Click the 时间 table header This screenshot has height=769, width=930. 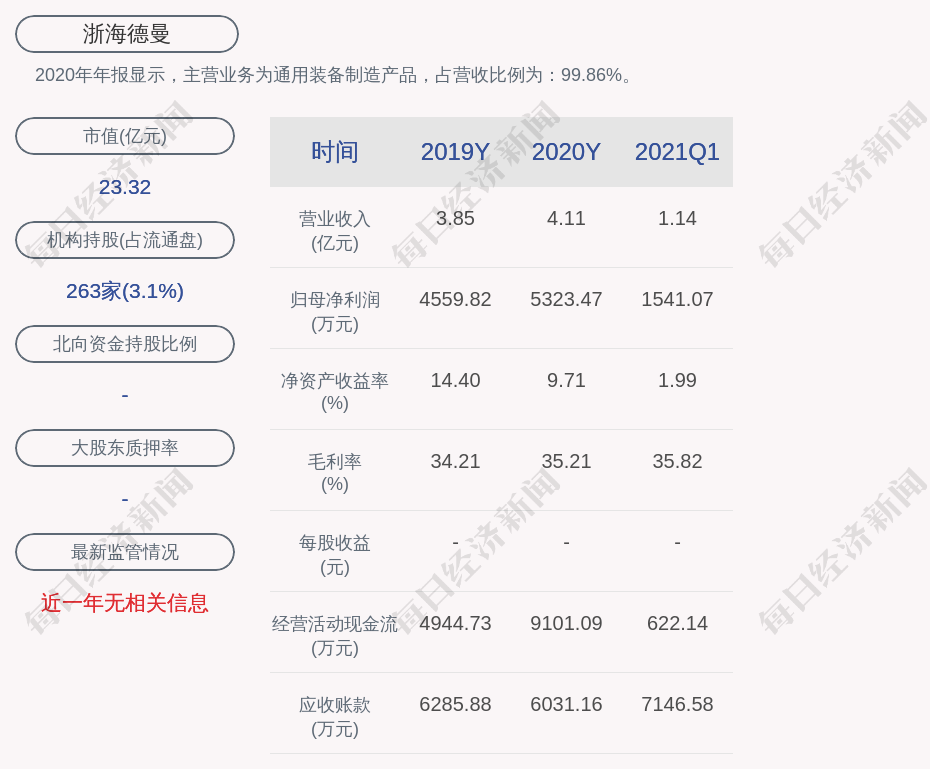(335, 152)
